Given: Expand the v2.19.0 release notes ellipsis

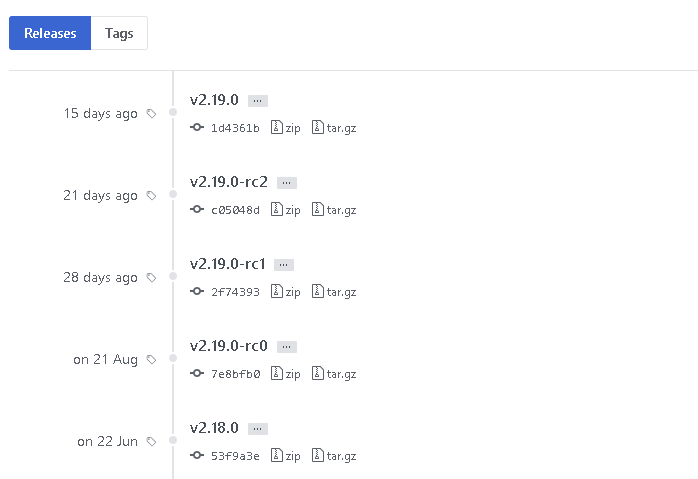Looking at the screenshot, I should point(258,101).
